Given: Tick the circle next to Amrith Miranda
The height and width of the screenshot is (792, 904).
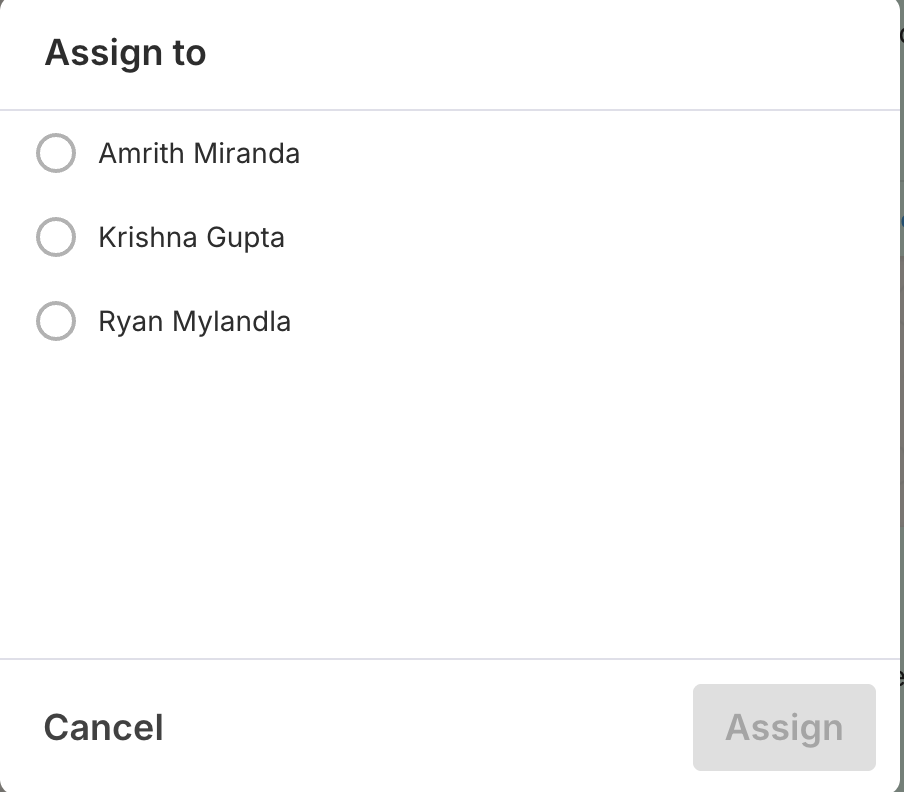Looking at the screenshot, I should pos(56,154).
